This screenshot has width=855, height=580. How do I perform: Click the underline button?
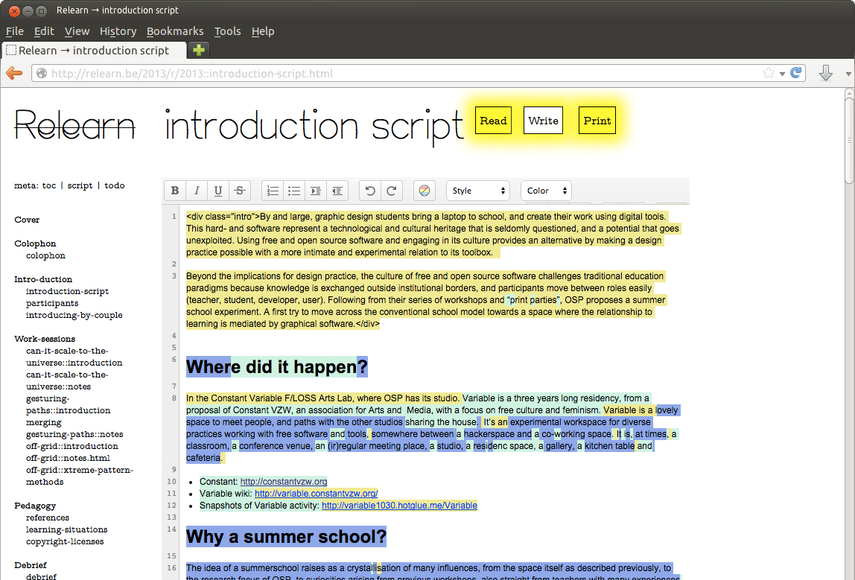pos(218,191)
